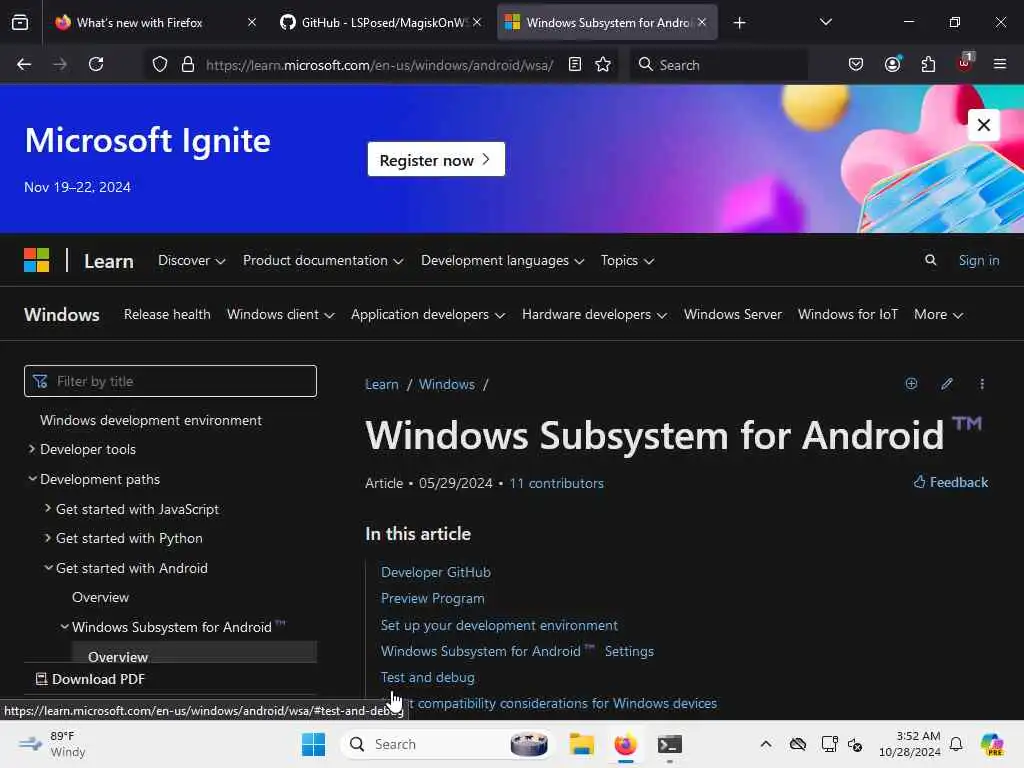Switch to What's new with Firefox tab
Viewport: 1024px width, 768px height.
[x=139, y=23]
